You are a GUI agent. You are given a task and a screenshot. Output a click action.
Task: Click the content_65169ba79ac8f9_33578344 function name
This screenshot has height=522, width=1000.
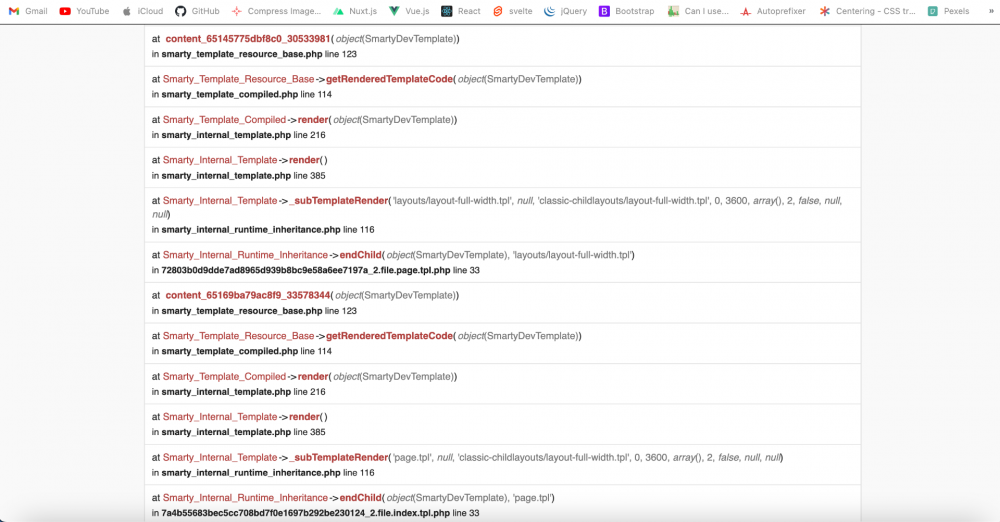coord(247,295)
